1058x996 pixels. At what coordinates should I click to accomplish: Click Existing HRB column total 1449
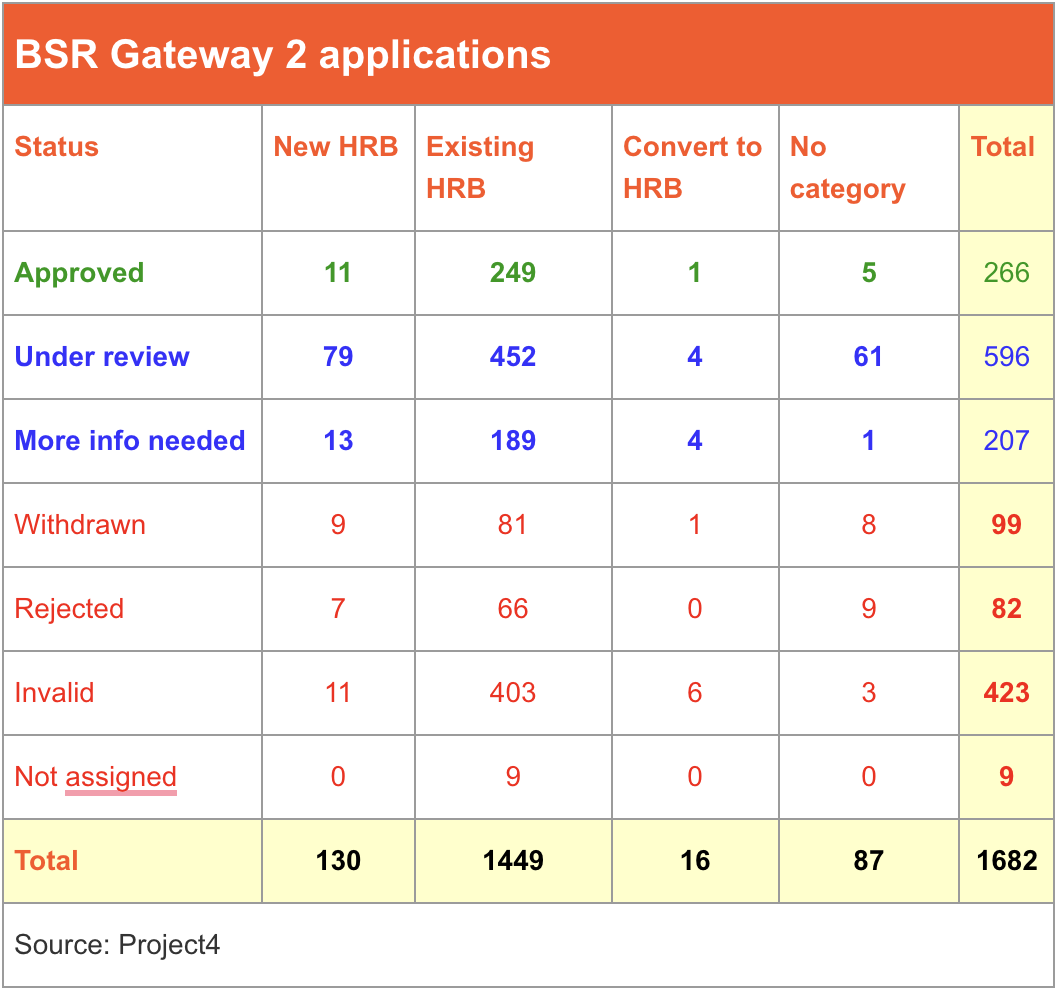513,860
